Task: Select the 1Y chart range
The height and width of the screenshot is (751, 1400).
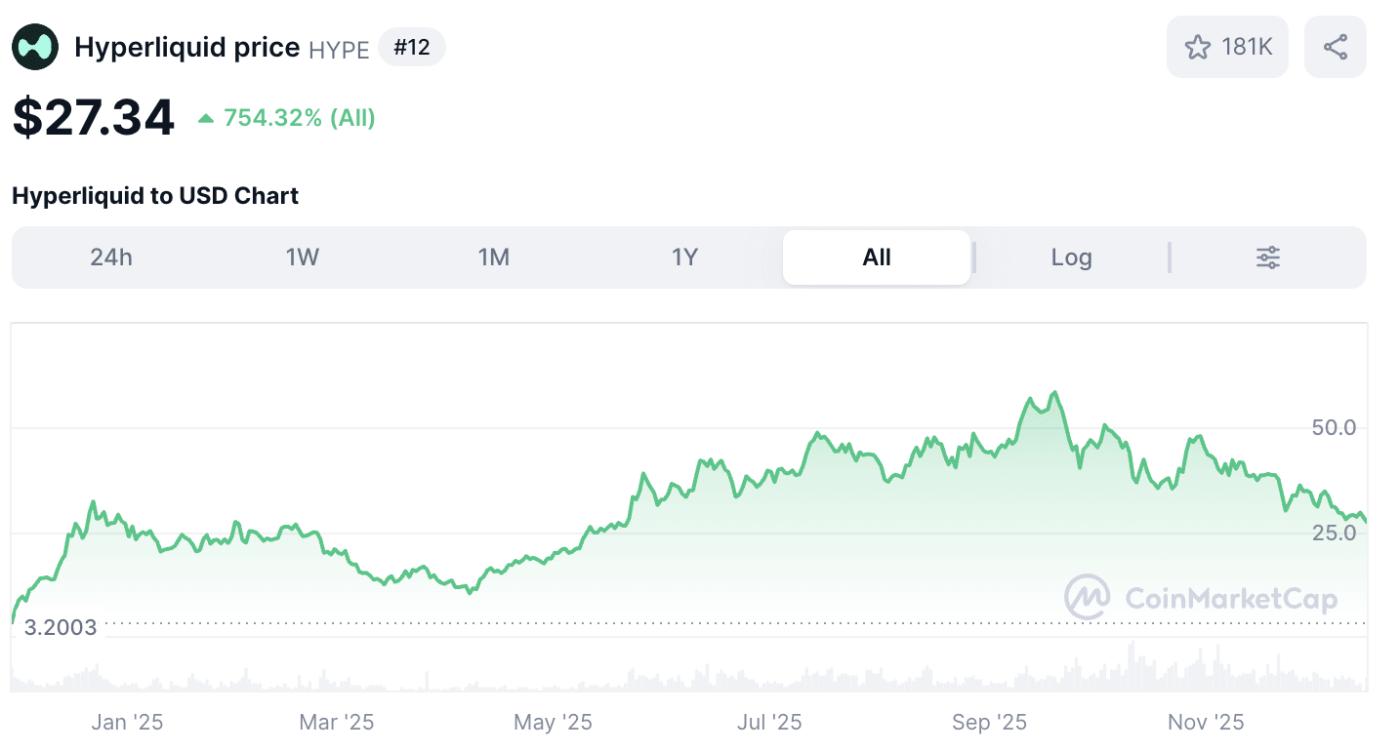Action: 684,258
